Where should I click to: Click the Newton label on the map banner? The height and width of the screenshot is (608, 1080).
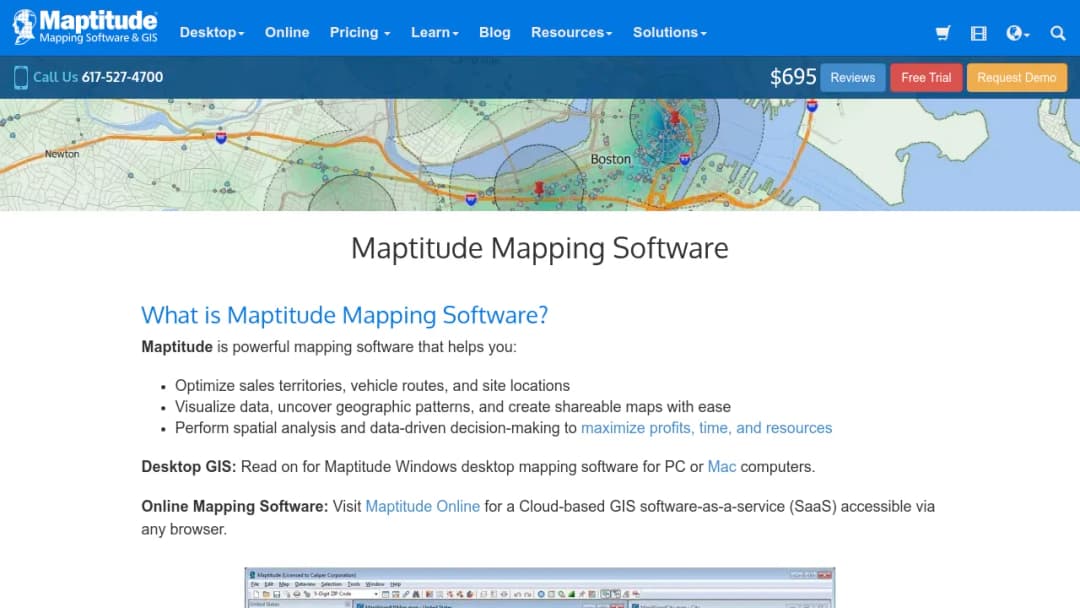click(62, 154)
